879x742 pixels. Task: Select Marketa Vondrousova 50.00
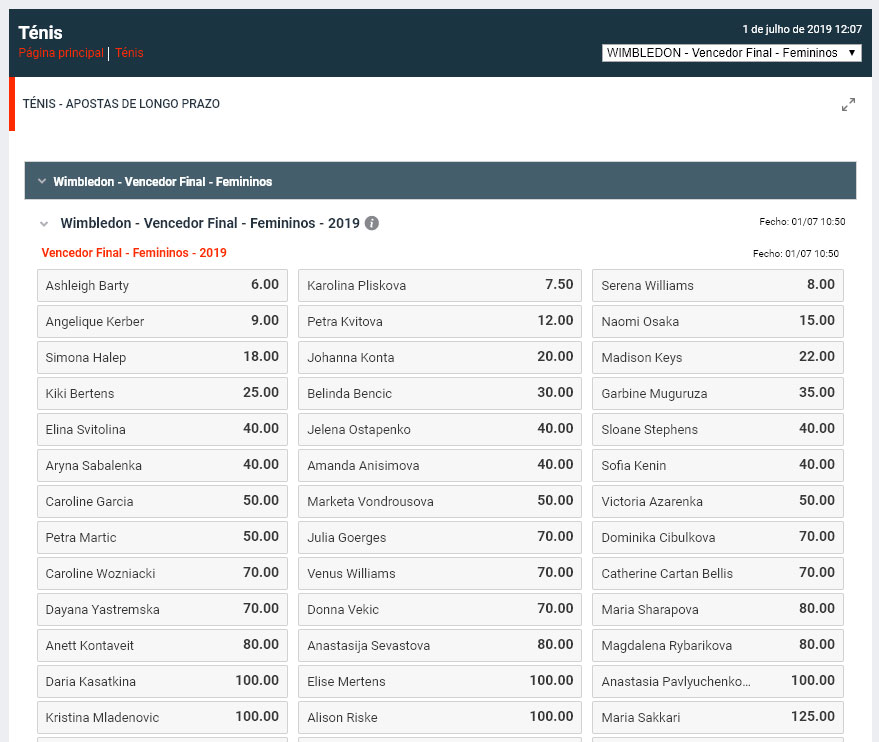pos(440,501)
